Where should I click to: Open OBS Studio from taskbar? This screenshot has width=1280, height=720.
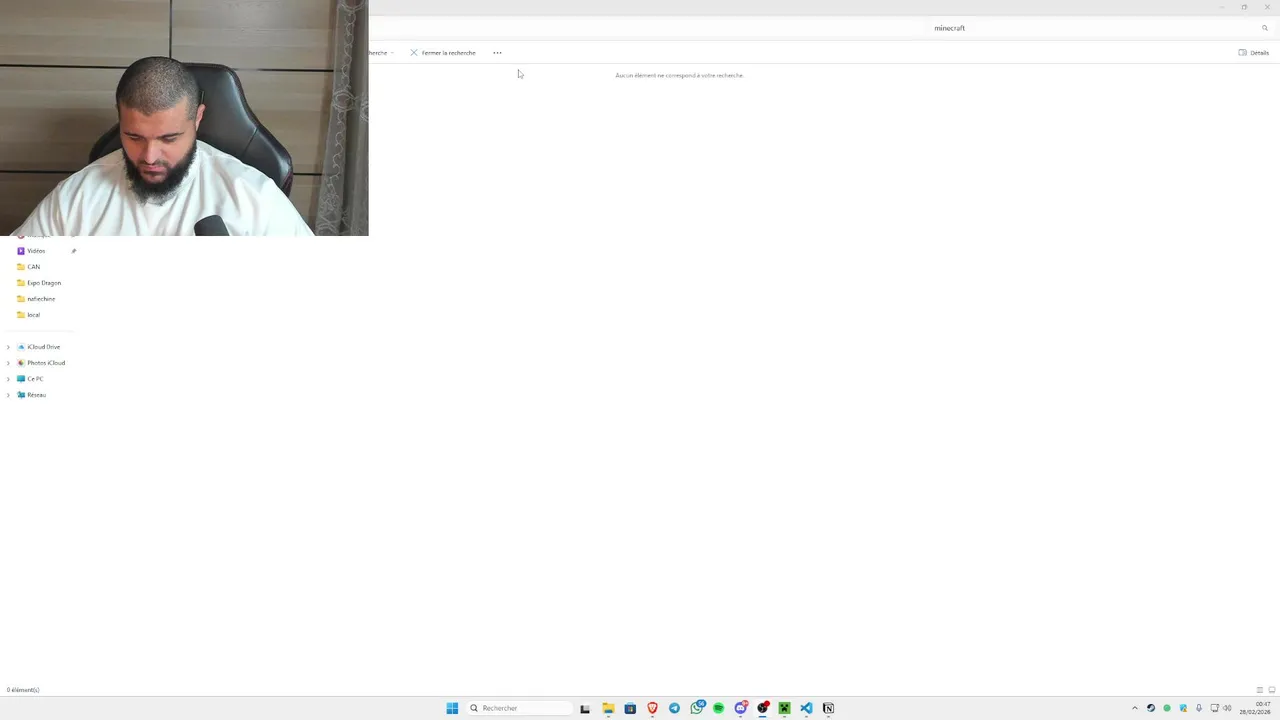[x=763, y=708]
